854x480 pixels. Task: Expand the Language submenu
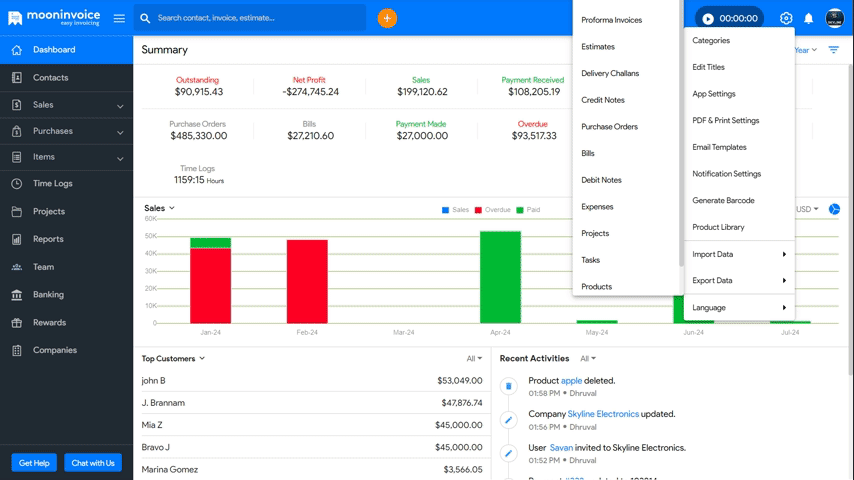click(739, 308)
